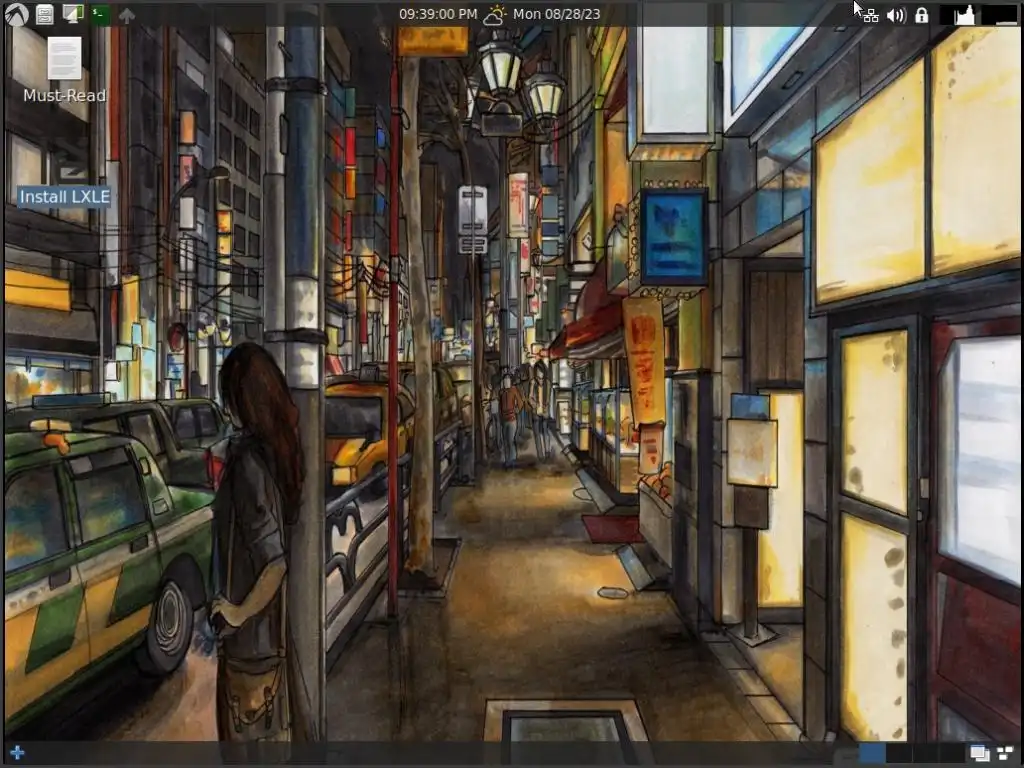Select the Install LXLE desktop shortcut
Screen dimensions: 1024x768
pos(64,196)
